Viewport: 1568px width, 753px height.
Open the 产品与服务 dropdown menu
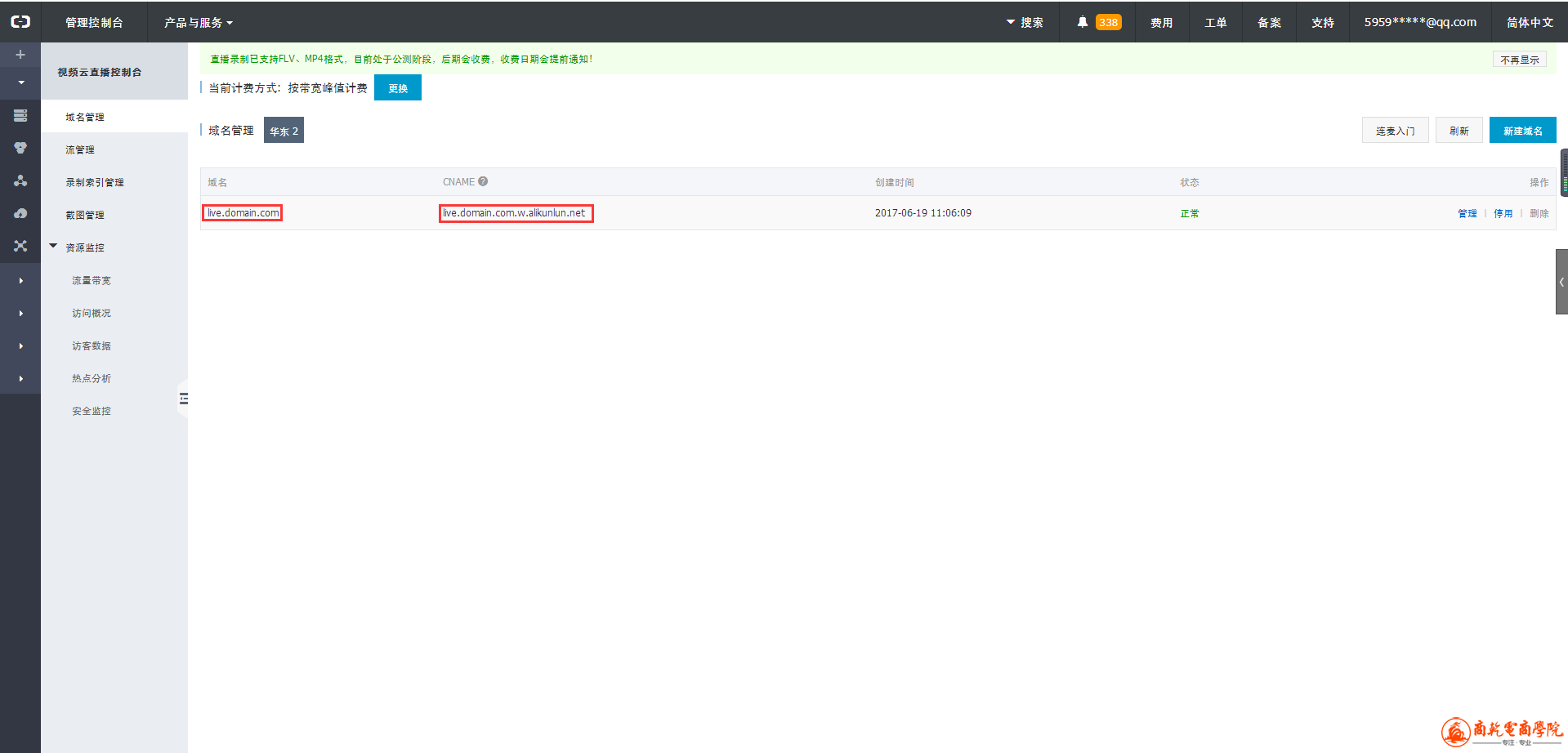[x=198, y=23]
